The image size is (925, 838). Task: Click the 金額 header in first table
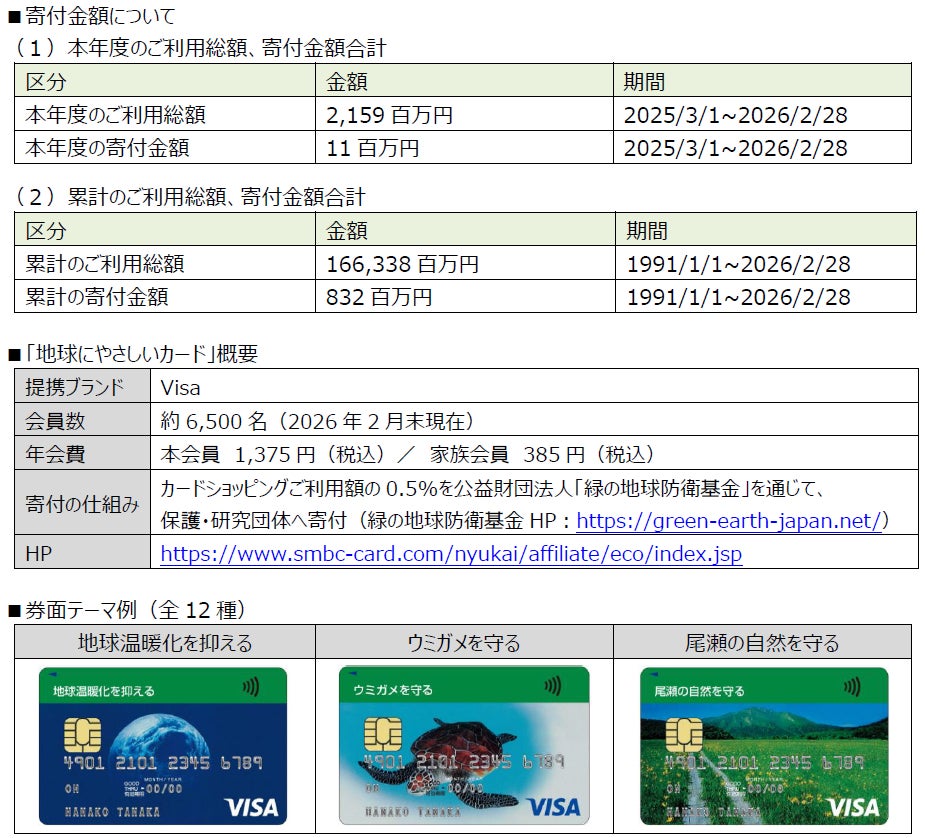[x=464, y=81]
